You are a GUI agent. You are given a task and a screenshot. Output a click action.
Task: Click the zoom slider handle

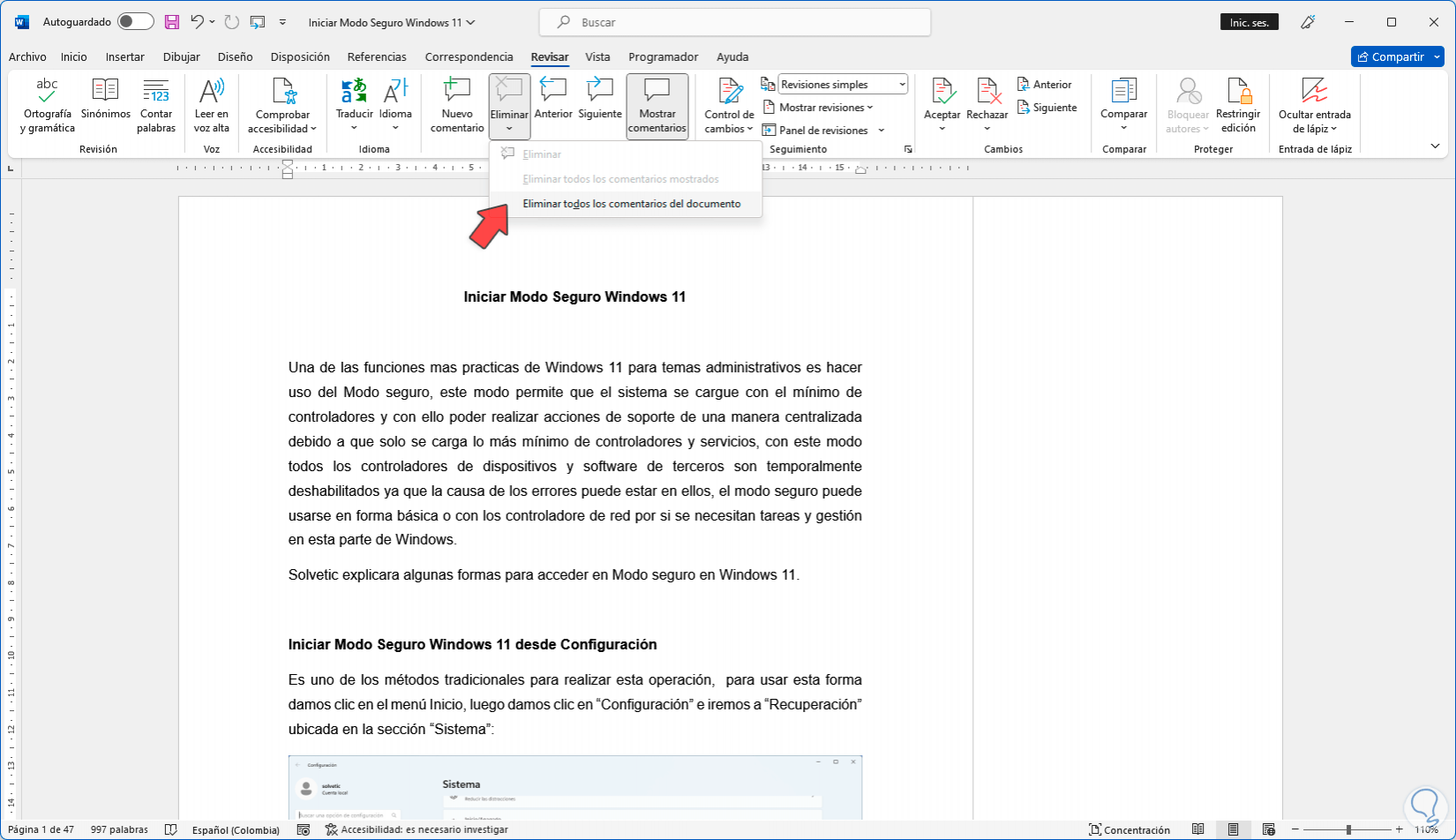pos(1348,829)
